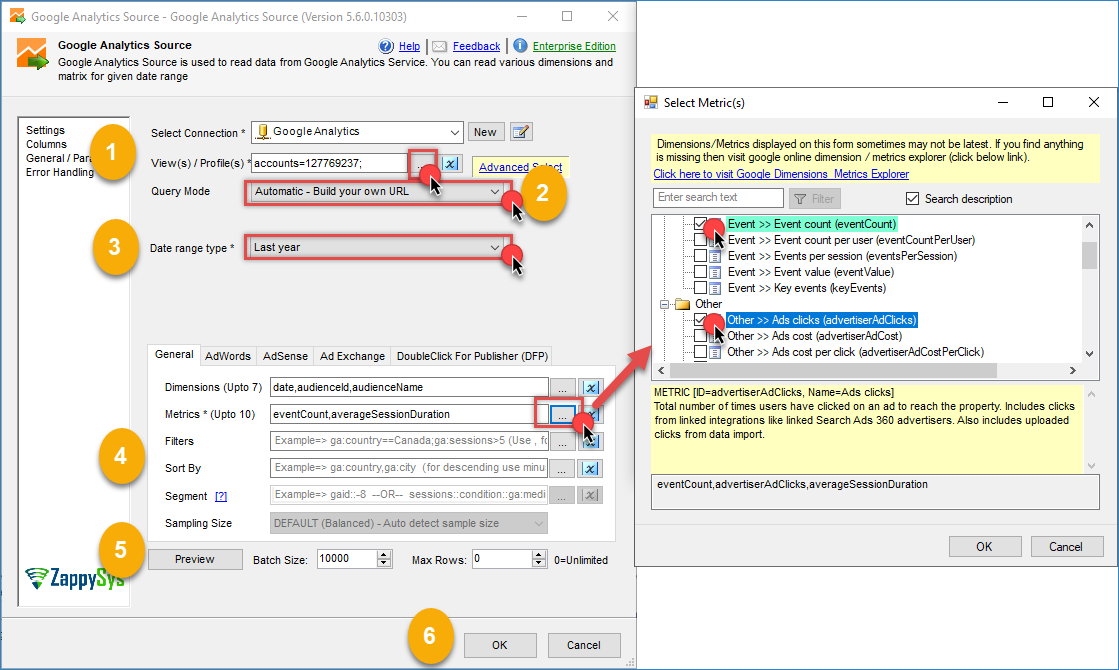Screen dimensions: 1119x670
Task: Click metric icon beside Events per session
Action: click(x=715, y=256)
